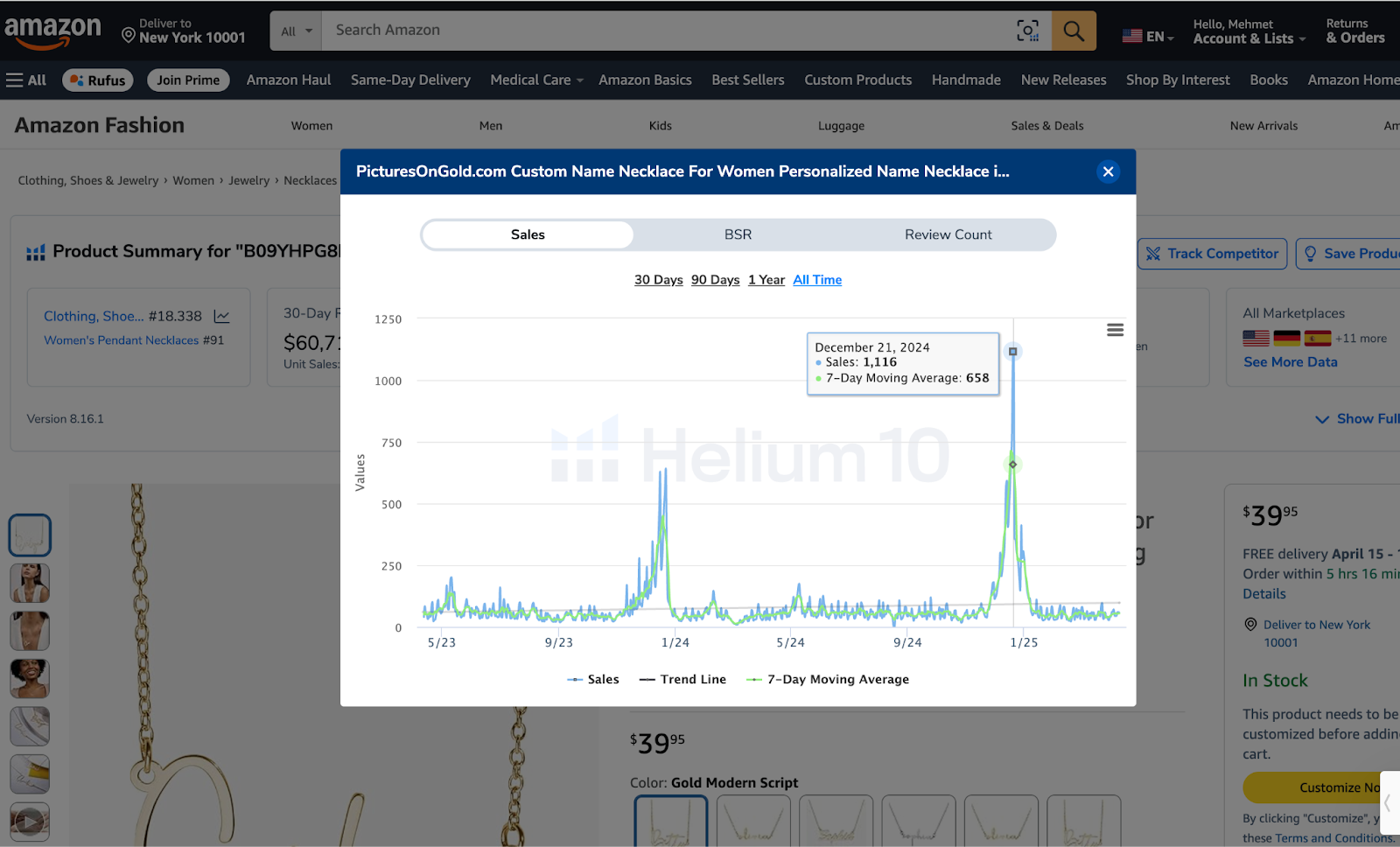Open chart hamburger export menu

(x=1115, y=330)
